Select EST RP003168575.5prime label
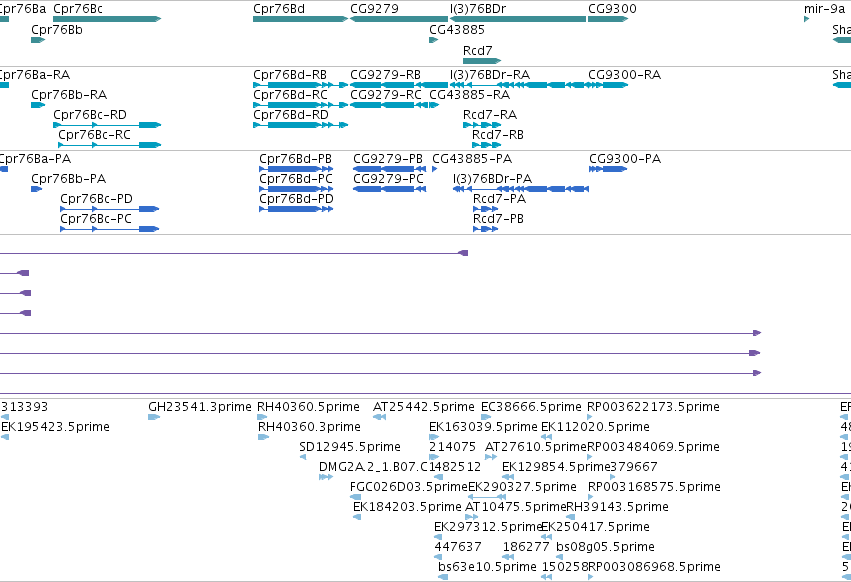 [x=655, y=488]
